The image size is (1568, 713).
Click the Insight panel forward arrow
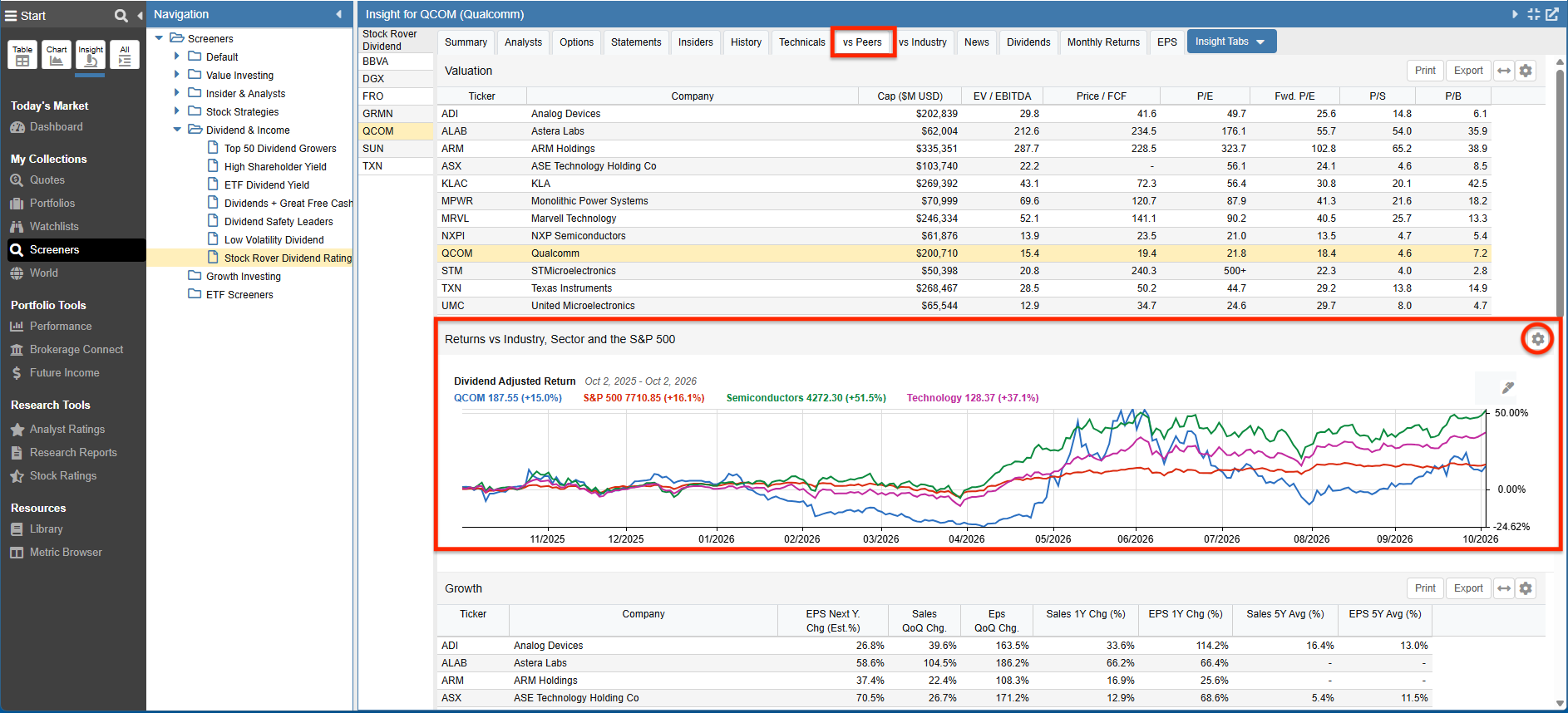(x=1515, y=14)
